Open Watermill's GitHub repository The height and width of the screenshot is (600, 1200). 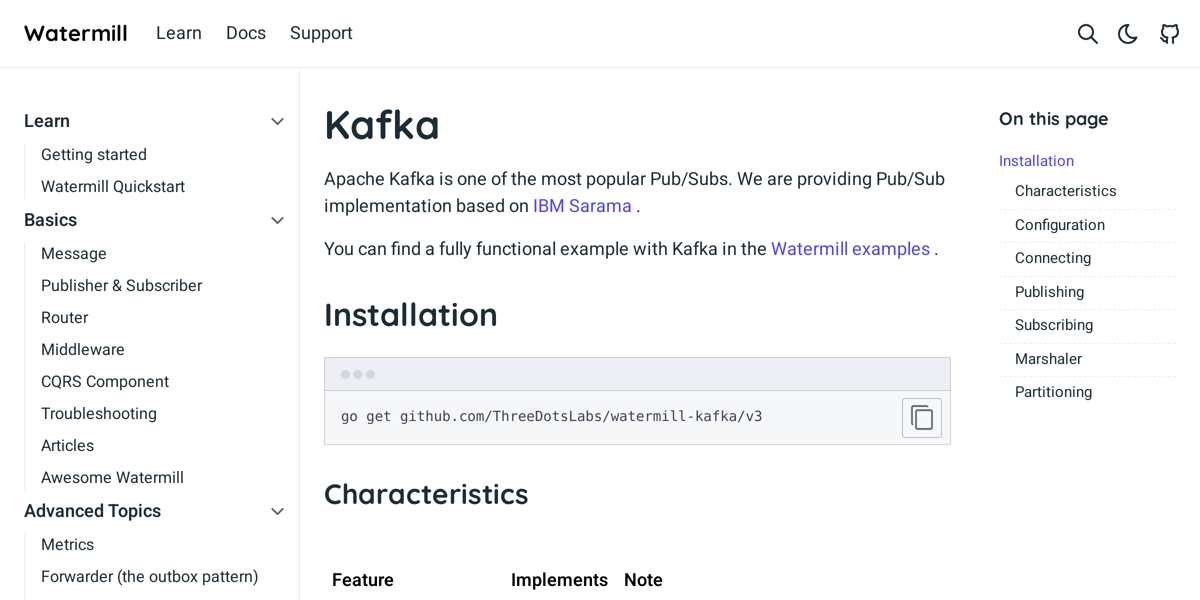[1169, 33]
